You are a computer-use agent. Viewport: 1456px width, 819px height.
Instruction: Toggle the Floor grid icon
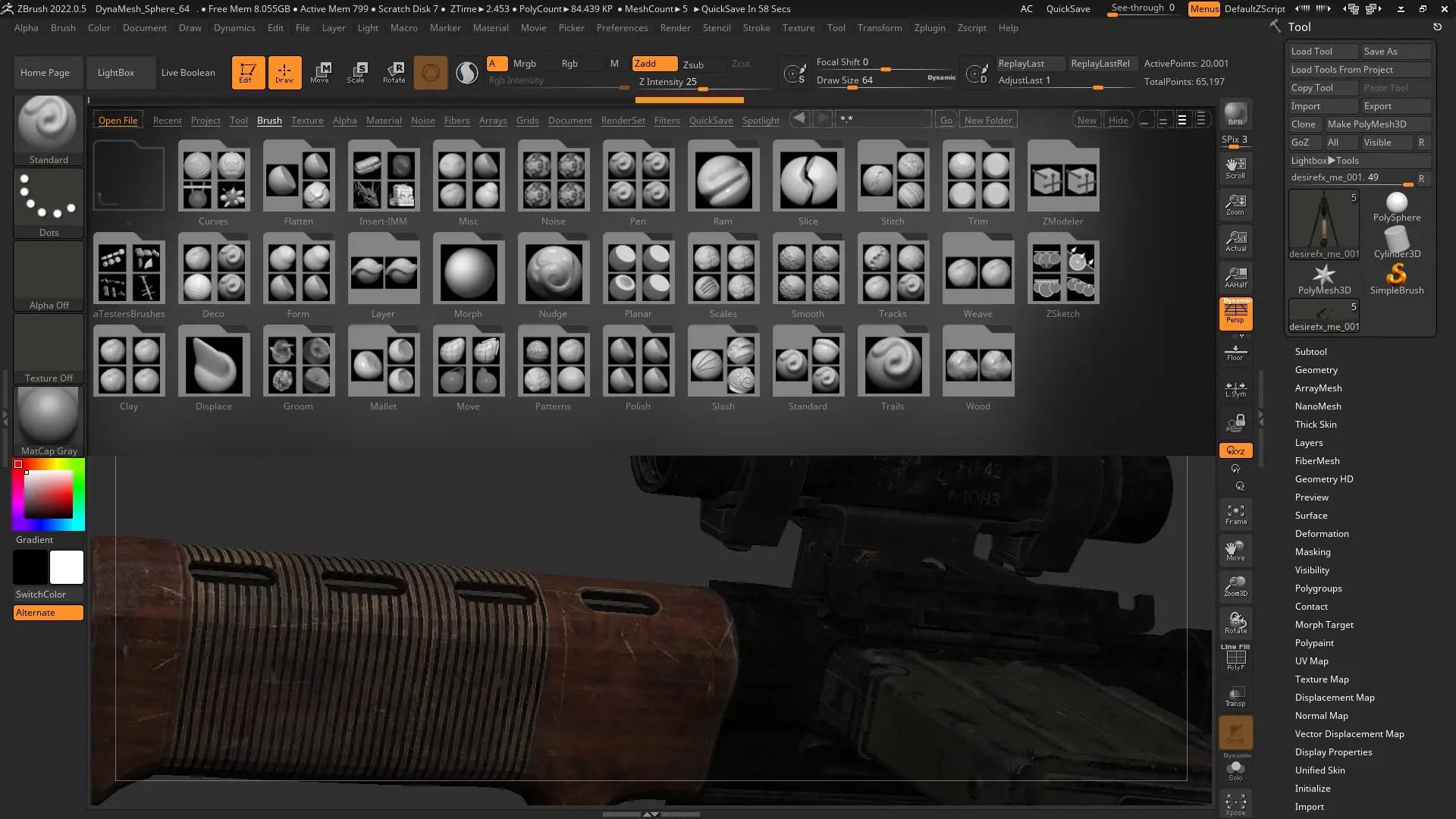(1235, 353)
